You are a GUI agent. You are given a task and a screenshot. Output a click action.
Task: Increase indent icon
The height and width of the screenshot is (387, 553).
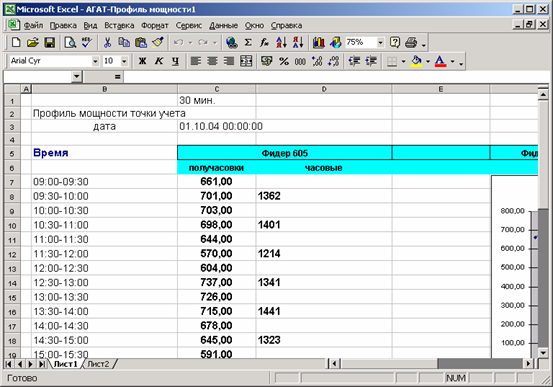pyautogui.click(x=371, y=61)
